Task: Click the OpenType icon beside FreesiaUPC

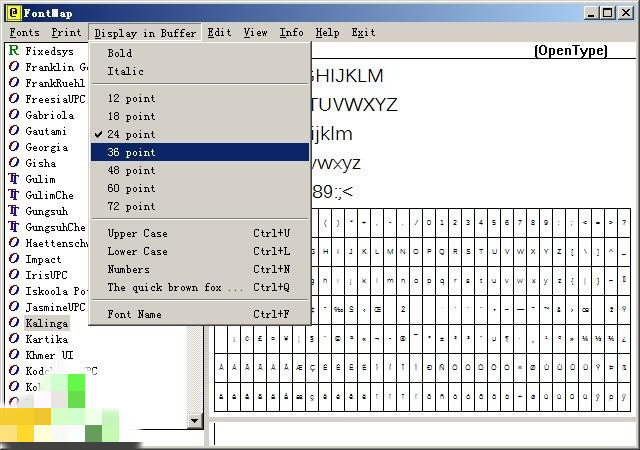Action: 14,98
